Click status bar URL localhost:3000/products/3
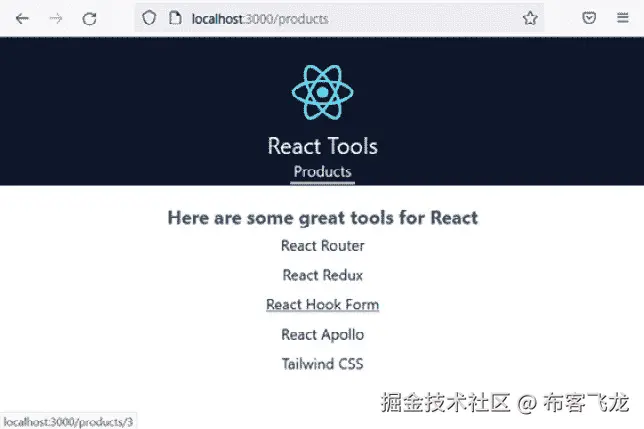The image size is (644, 429). [x=68, y=422]
